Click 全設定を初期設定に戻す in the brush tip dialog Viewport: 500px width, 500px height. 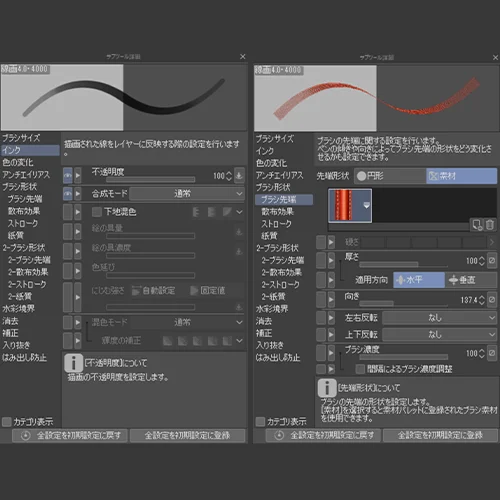[323, 435]
